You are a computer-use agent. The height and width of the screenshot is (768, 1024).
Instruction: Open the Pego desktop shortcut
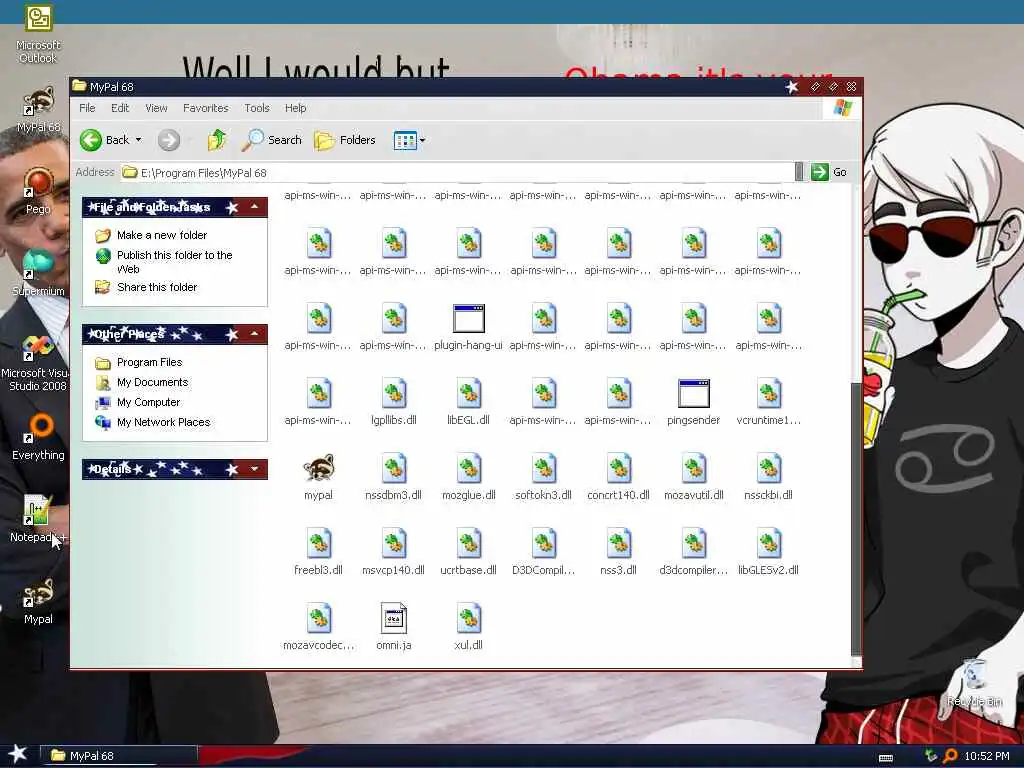(38, 191)
